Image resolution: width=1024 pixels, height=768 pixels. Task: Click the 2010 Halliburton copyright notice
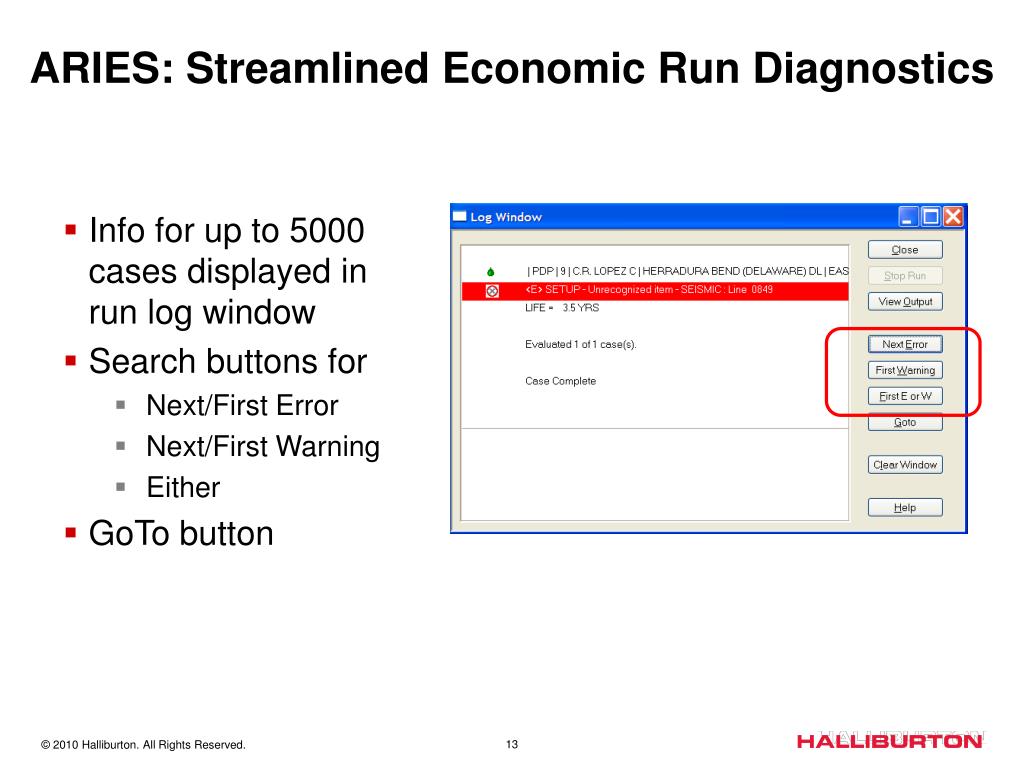[143, 744]
